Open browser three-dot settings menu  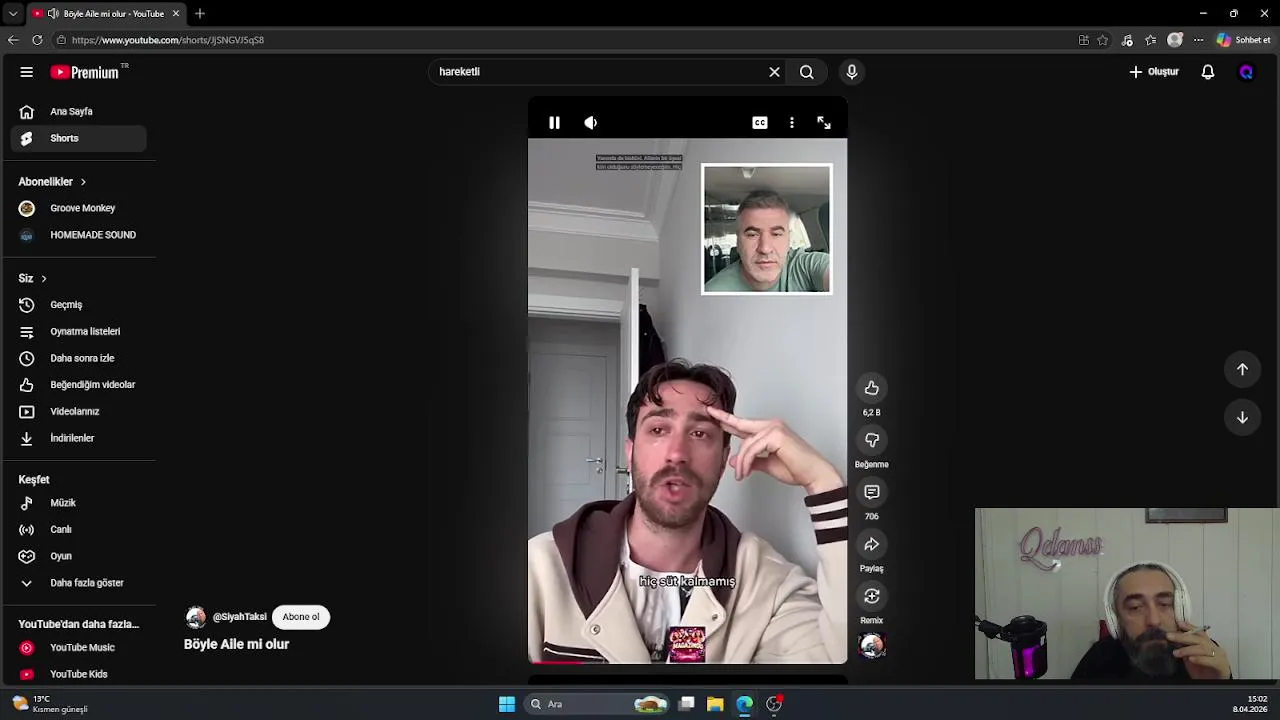tap(1199, 40)
